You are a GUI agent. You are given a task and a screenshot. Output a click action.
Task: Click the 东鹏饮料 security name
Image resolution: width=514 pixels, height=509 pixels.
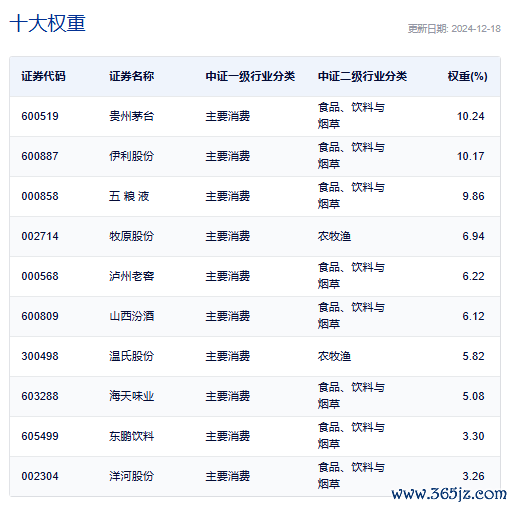132,436
